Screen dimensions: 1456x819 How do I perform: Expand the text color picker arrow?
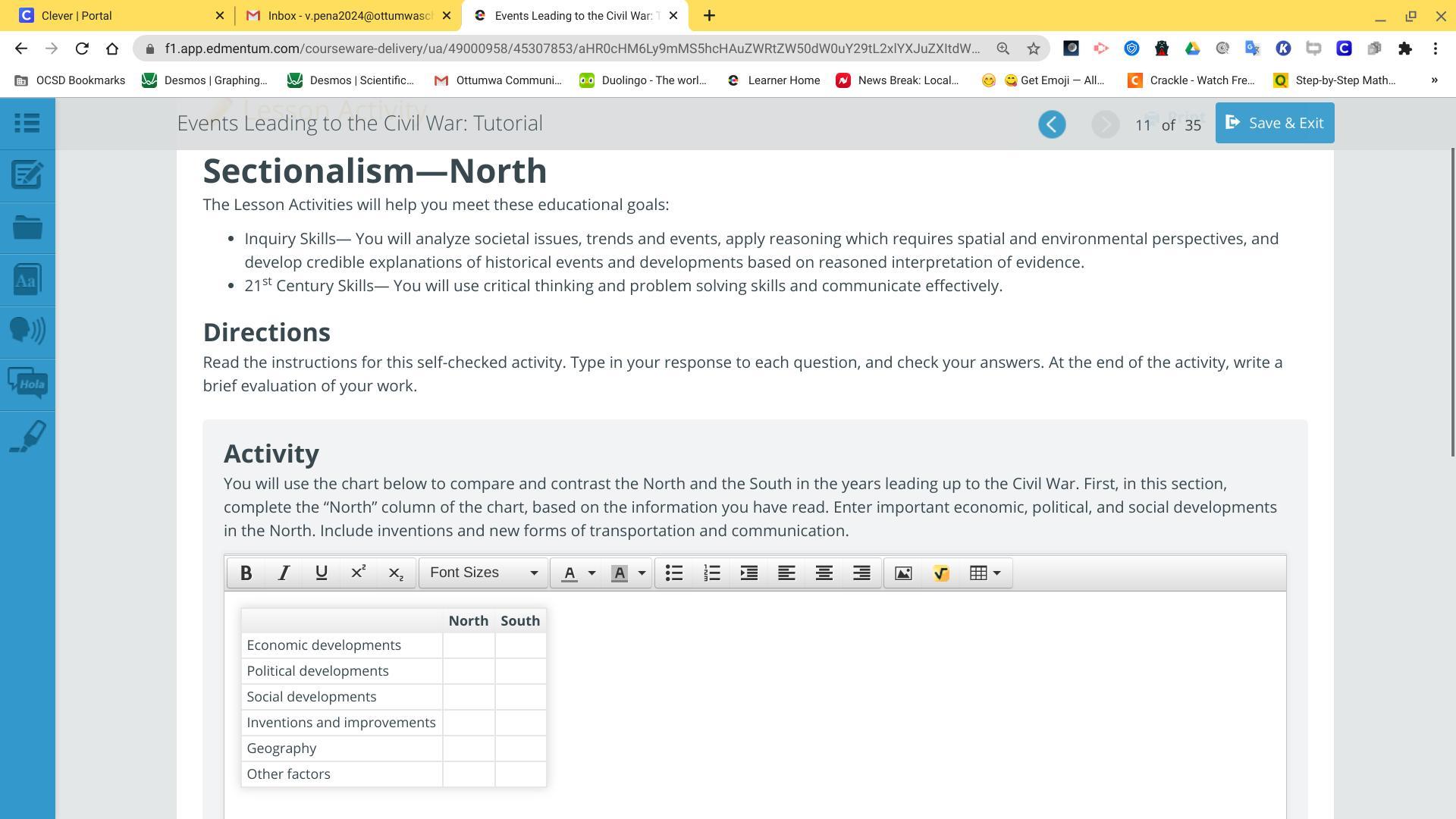[592, 573]
